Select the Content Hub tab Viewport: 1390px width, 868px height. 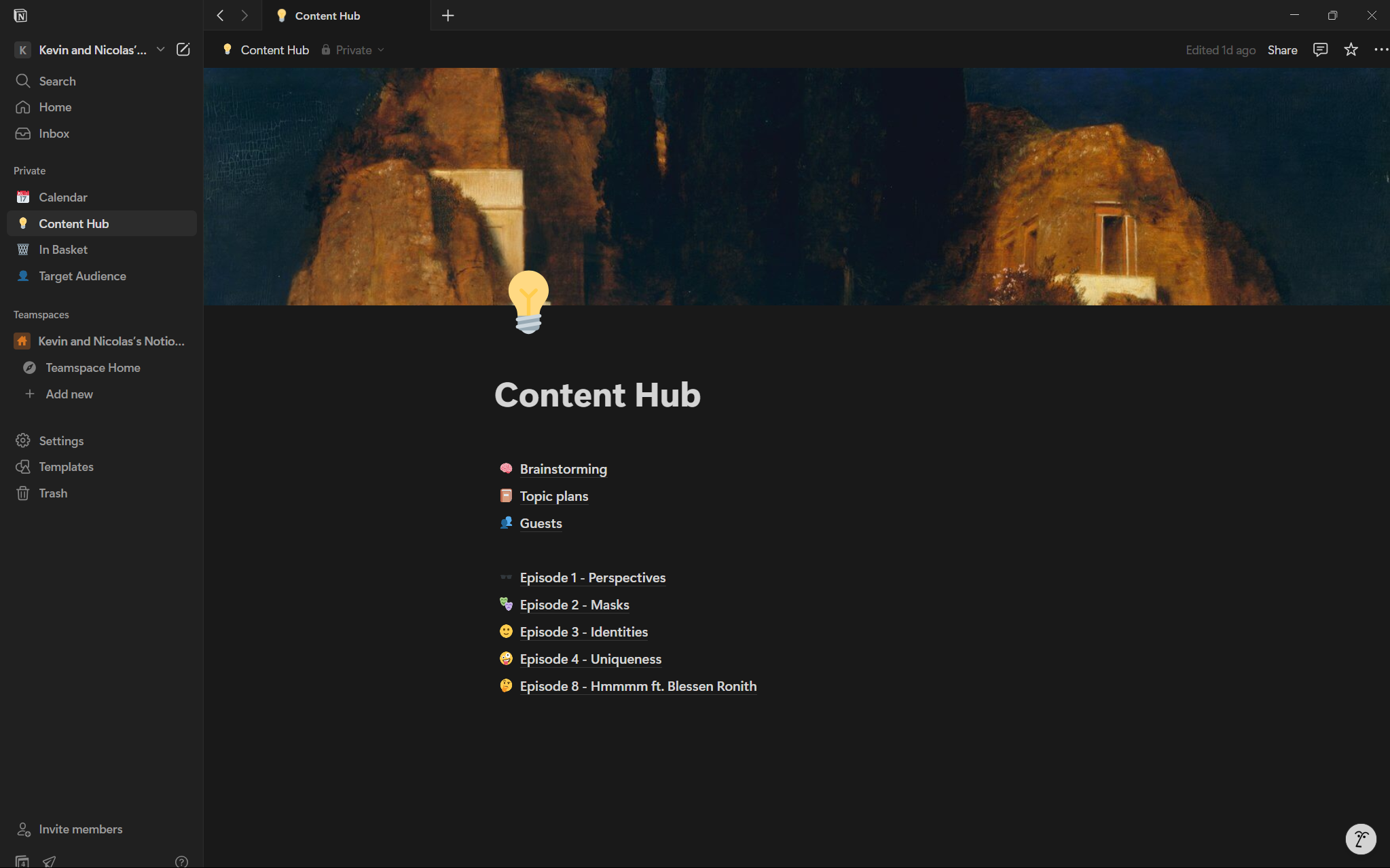point(346,15)
